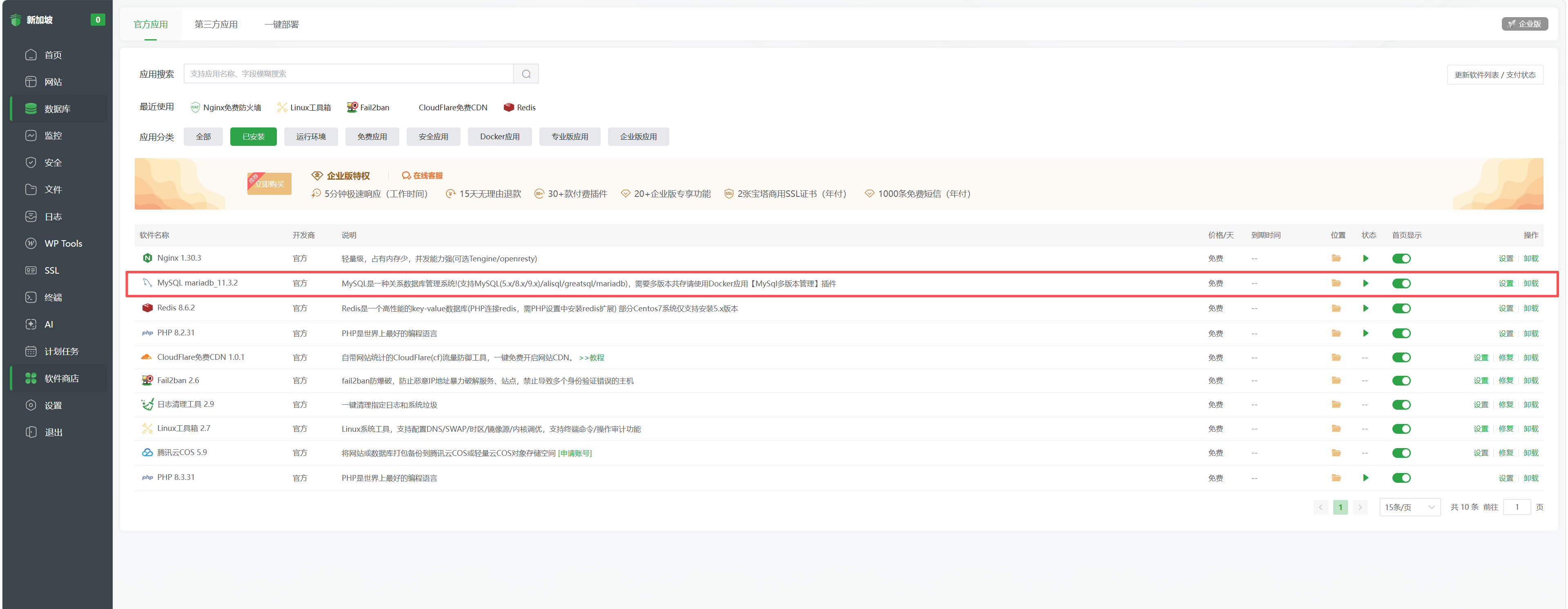Screen dimensions: 1568x609
Task: Toggle homepage display for Linux工具箱
Action: [x=1401, y=429]
